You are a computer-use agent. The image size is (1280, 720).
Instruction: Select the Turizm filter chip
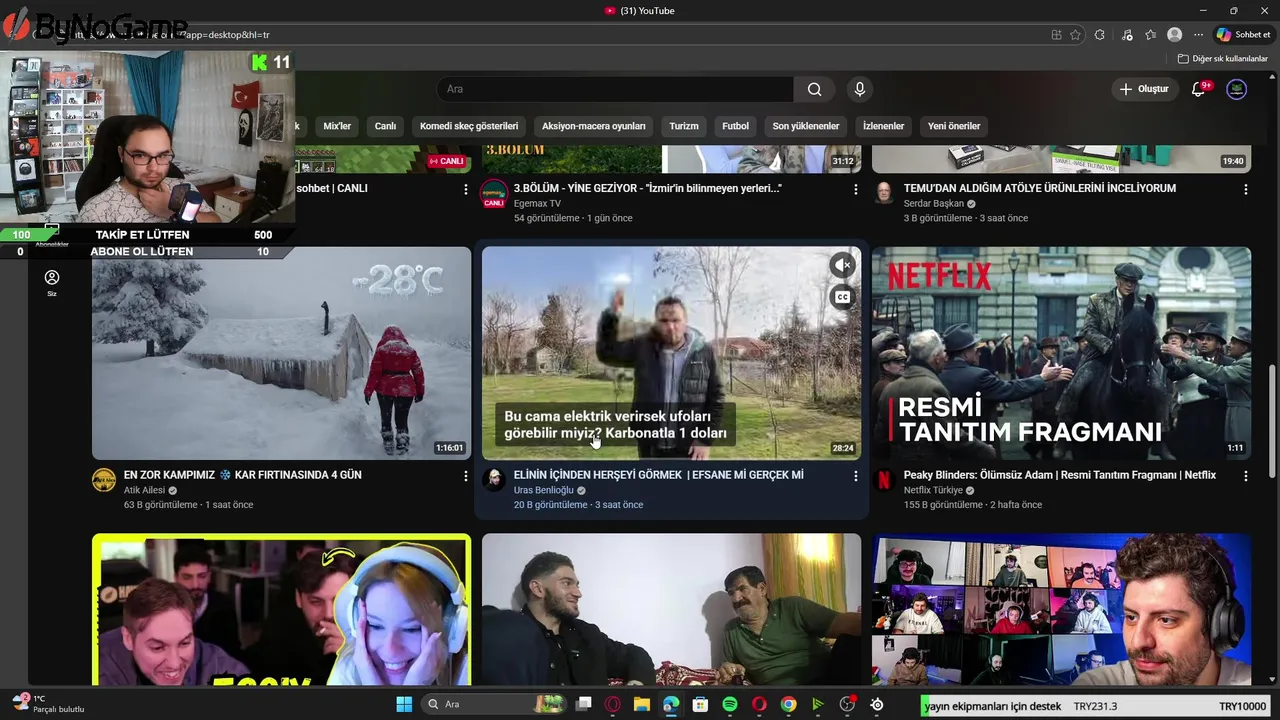pyautogui.click(x=684, y=126)
